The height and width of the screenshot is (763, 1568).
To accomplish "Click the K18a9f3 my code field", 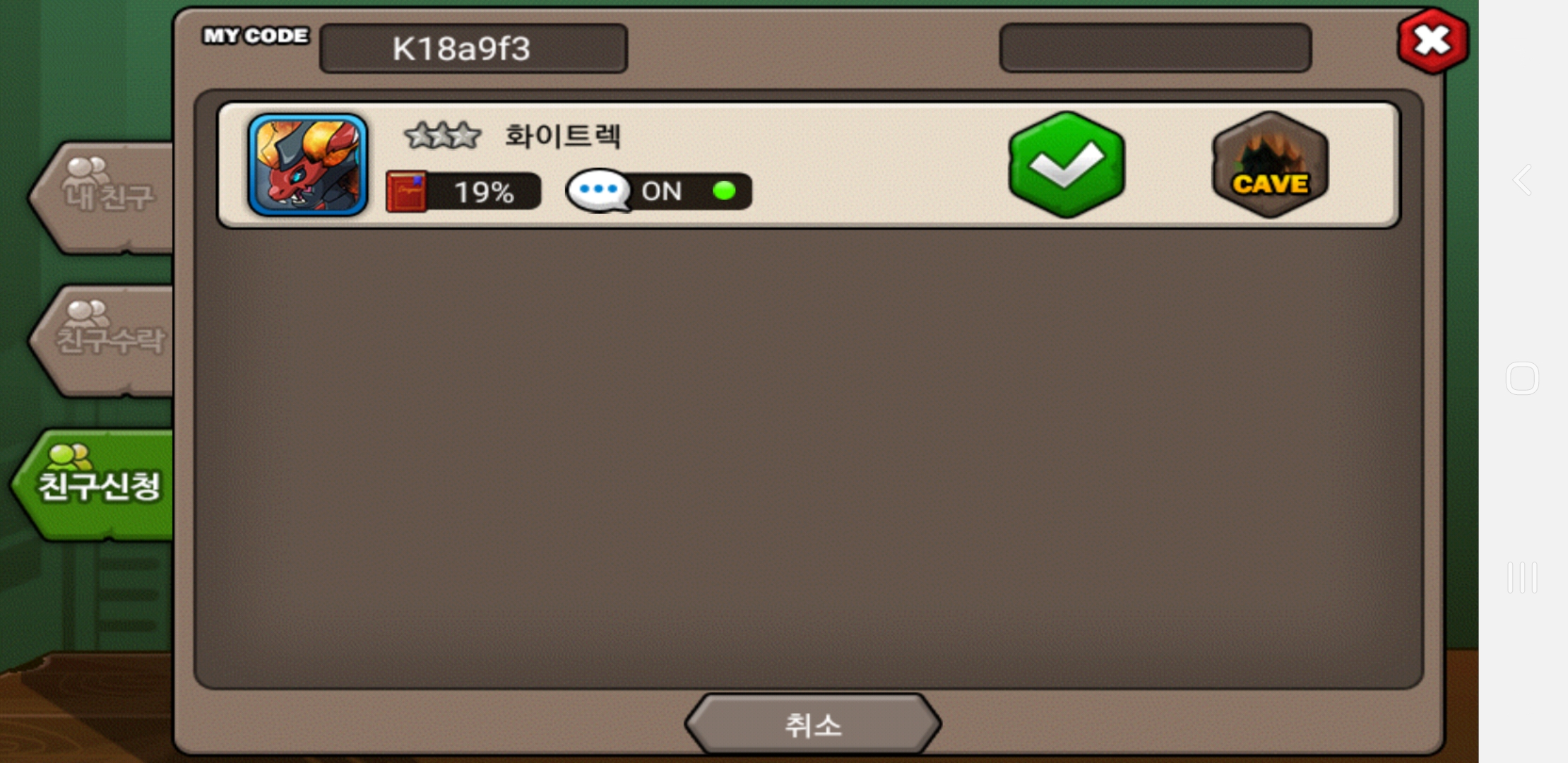I will 473,48.
